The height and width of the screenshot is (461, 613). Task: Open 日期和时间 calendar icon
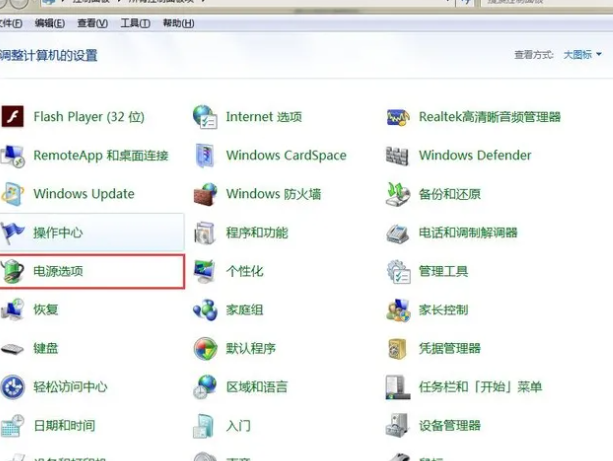click(x=13, y=425)
